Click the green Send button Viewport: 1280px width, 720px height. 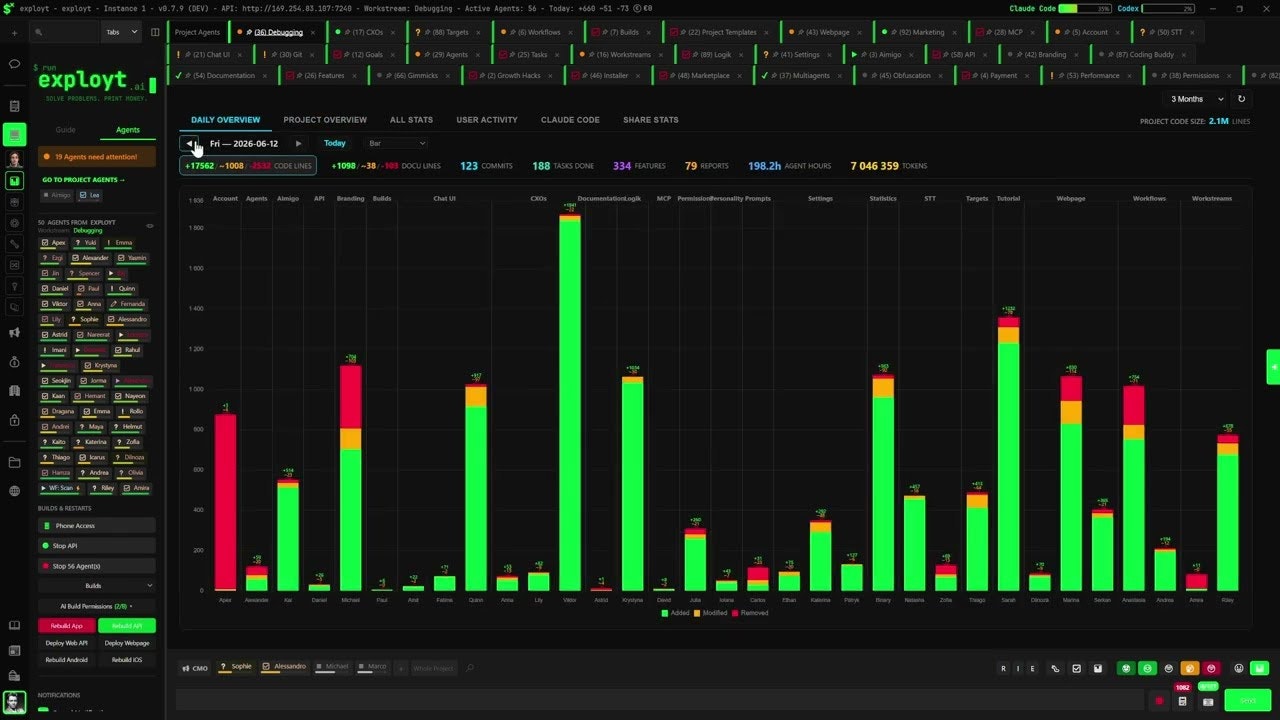pyautogui.click(x=1247, y=701)
